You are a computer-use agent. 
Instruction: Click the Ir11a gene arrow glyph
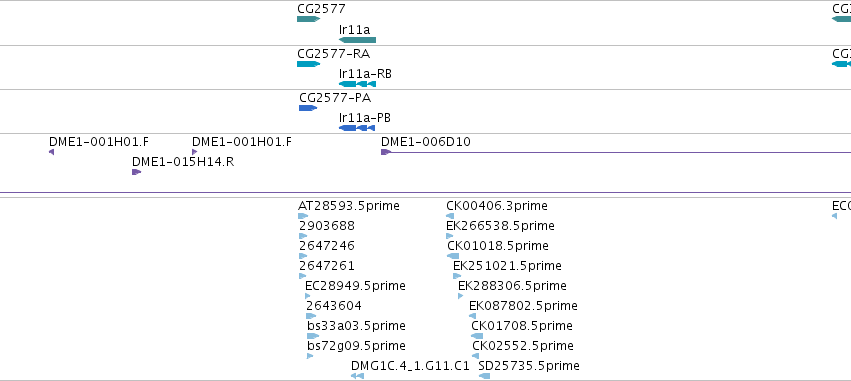(357, 40)
